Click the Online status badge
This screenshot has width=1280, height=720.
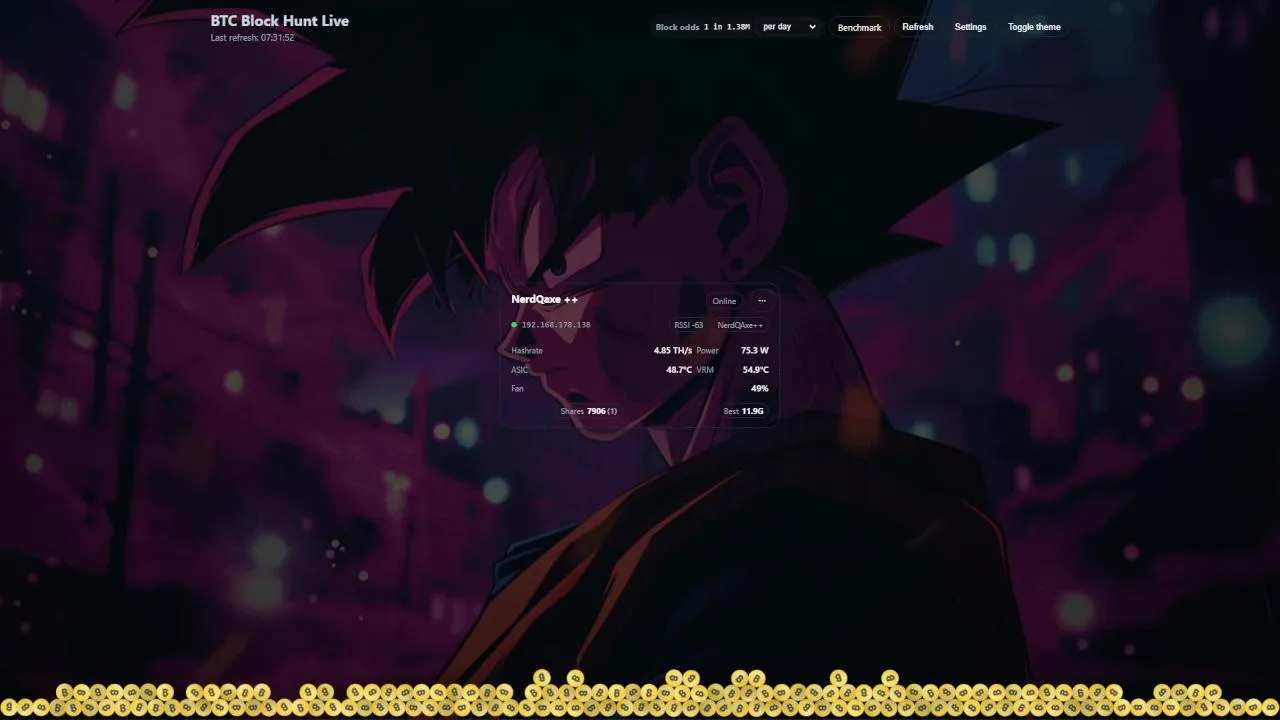[x=724, y=301]
